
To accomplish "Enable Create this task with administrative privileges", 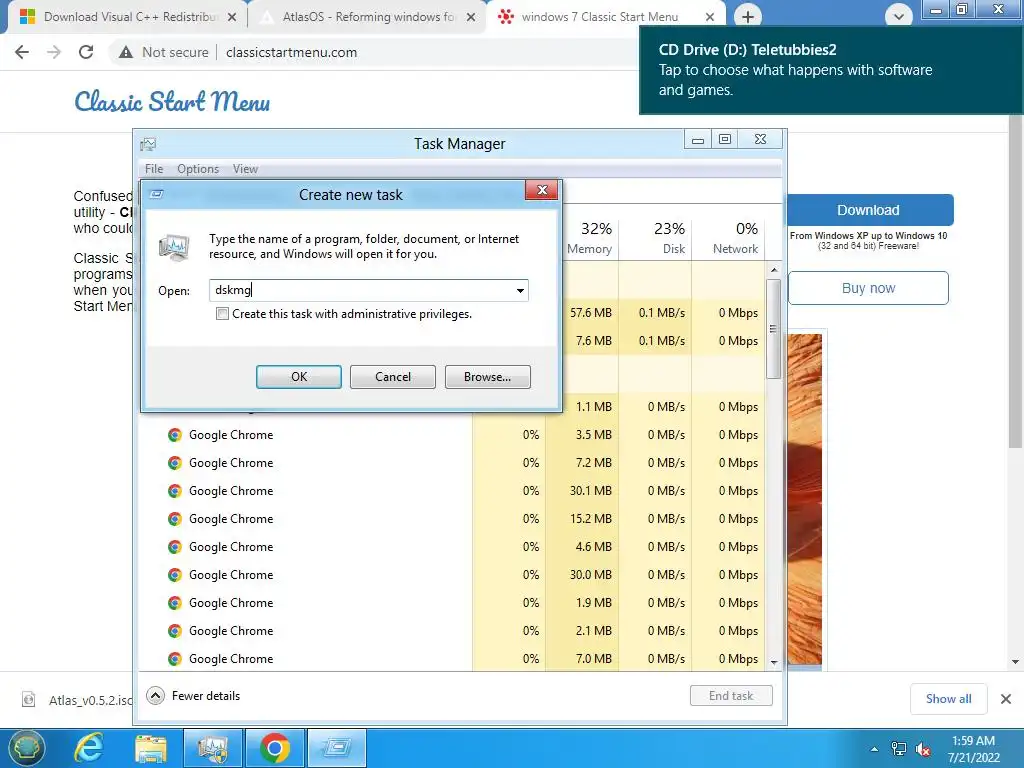I will coord(223,313).
